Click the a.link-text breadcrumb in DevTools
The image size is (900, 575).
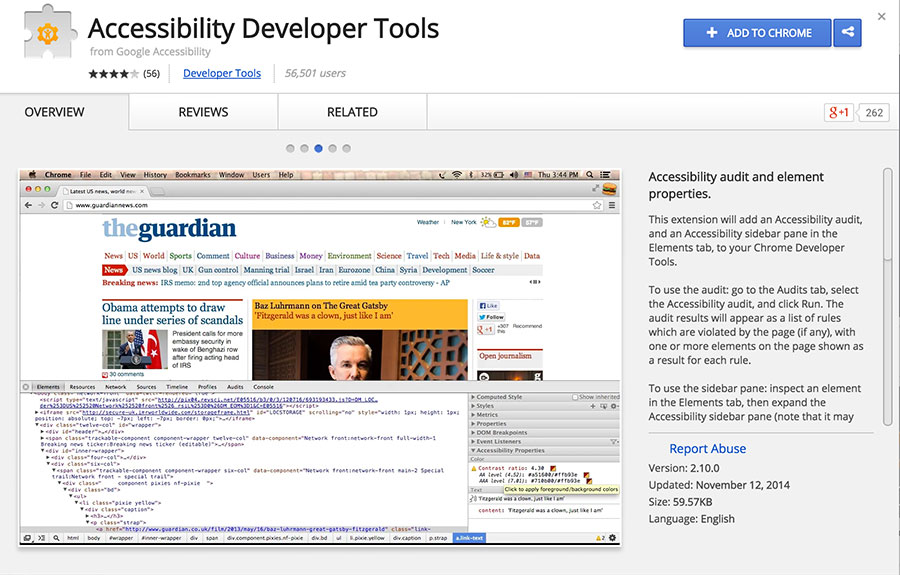pyautogui.click(x=470, y=538)
